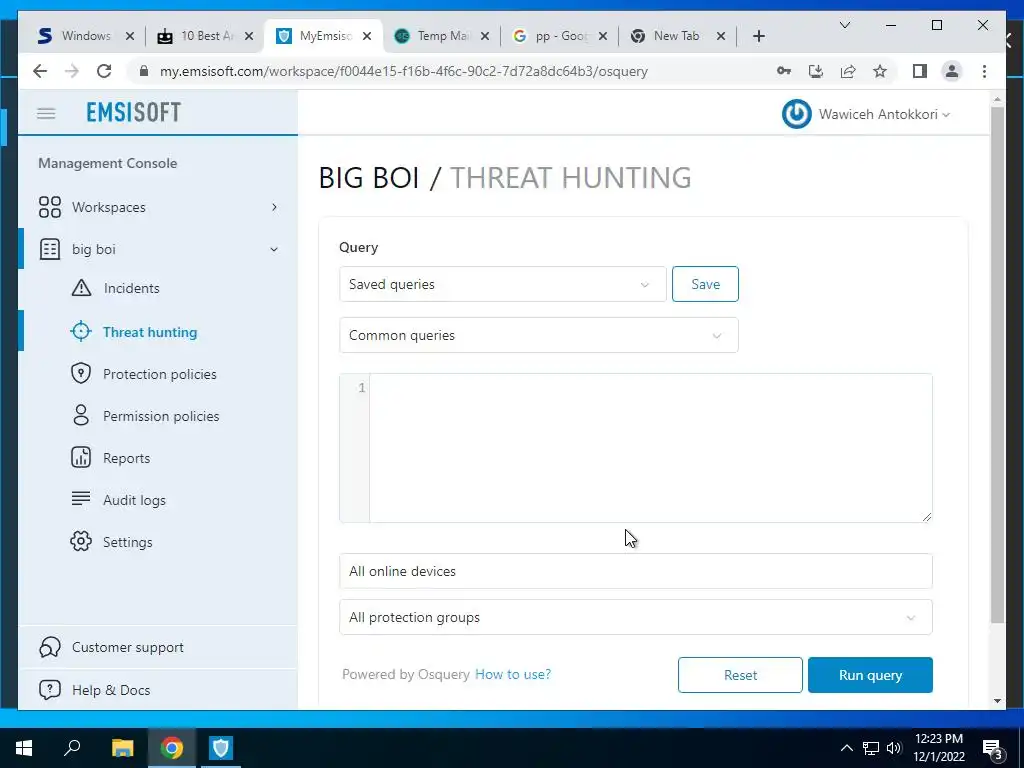Viewport: 1024px width, 768px height.
Task: Click inside the query text editor
Action: tap(650, 448)
